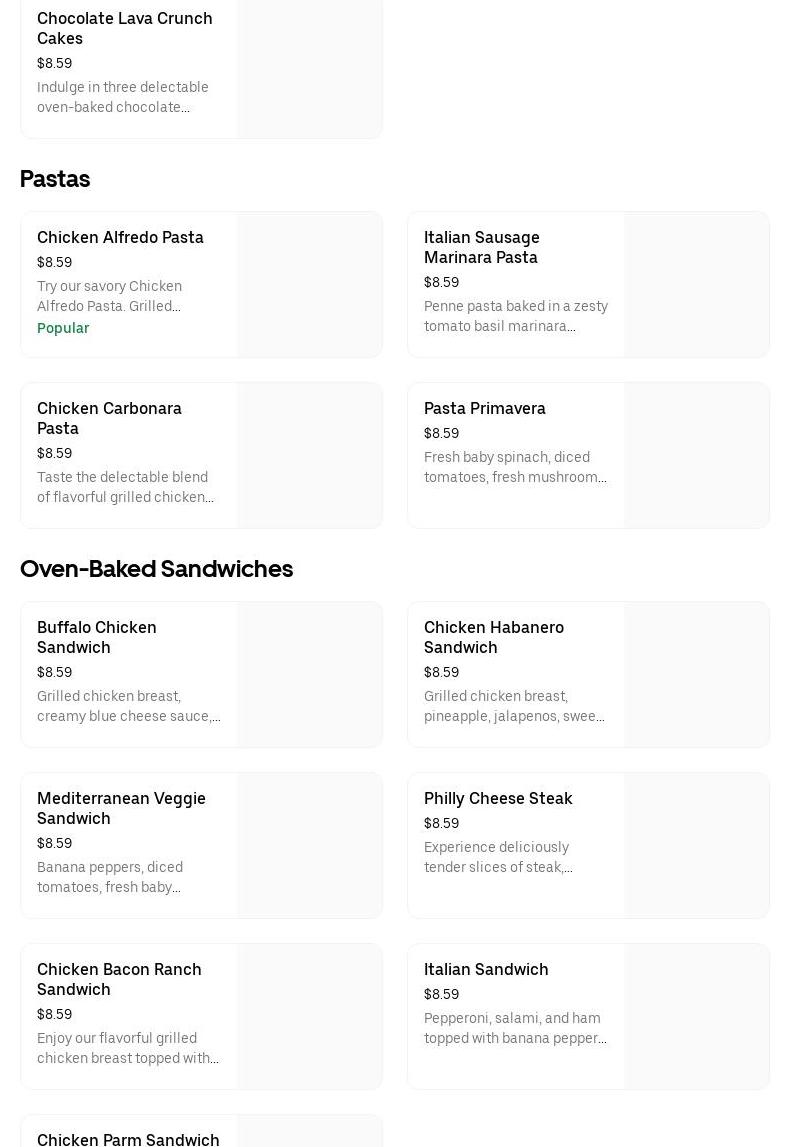Click the Popular tag on Chicken Alfredo
804x1147 pixels.
click(63, 328)
